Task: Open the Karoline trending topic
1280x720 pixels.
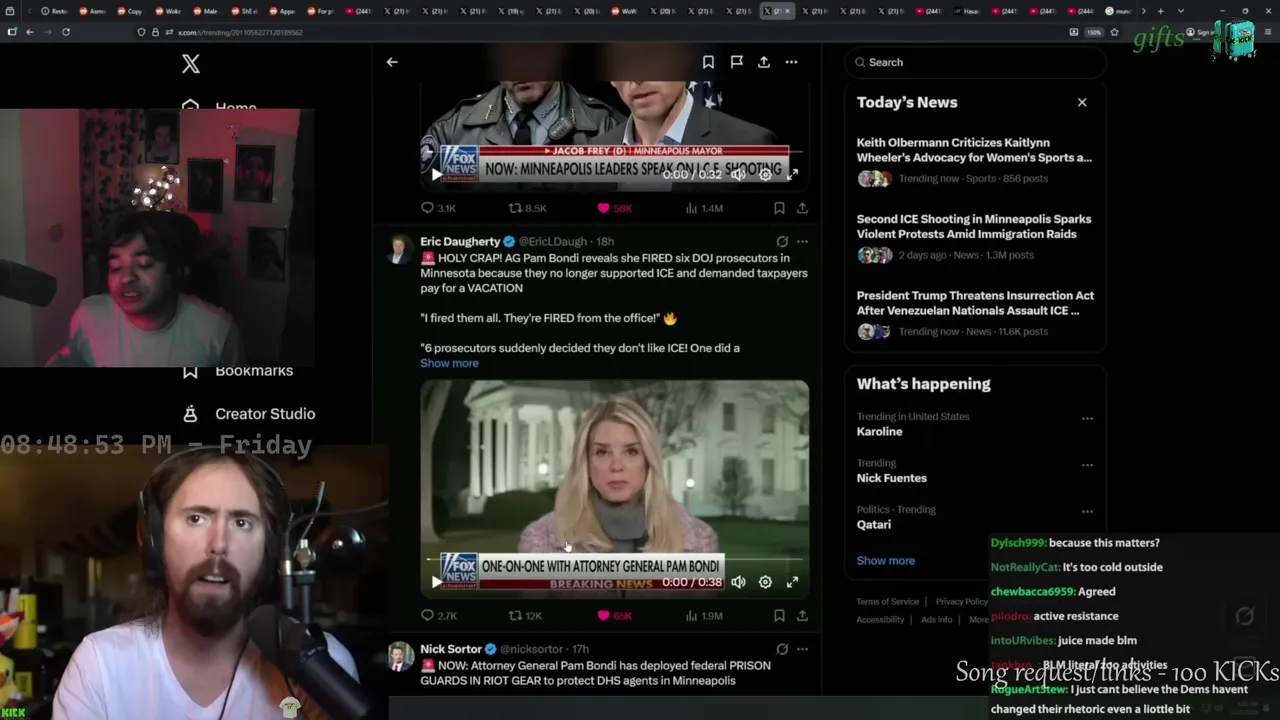Action: pos(879,432)
